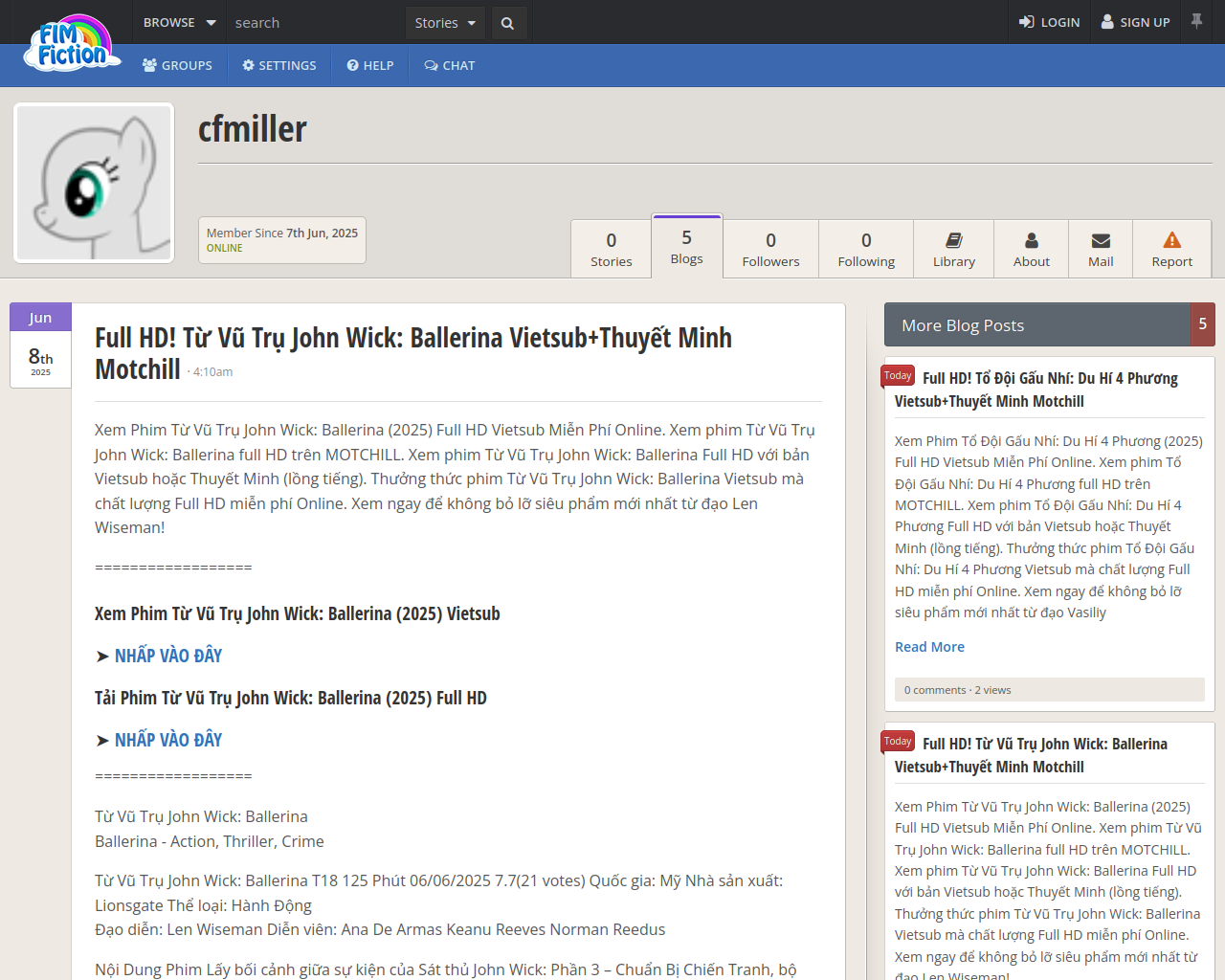Open the About tab
The height and width of the screenshot is (980, 1225).
[1032, 249]
